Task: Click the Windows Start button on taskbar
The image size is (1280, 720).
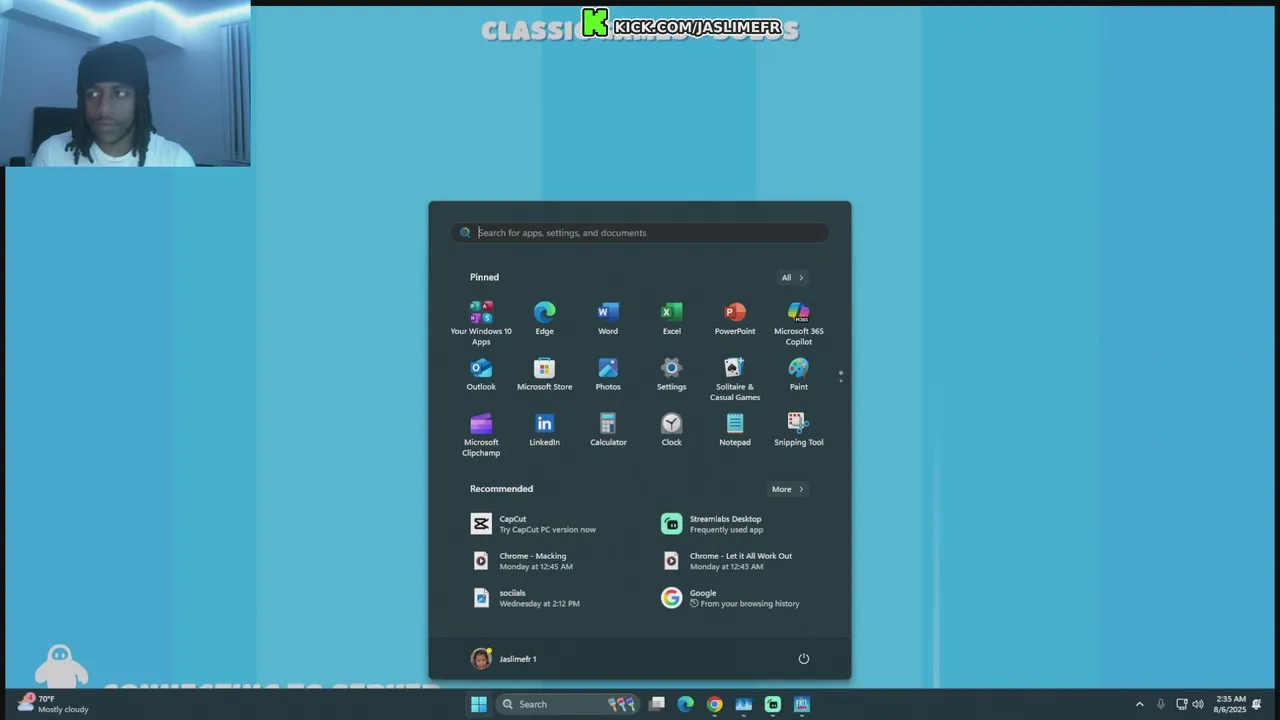Action: click(x=479, y=704)
